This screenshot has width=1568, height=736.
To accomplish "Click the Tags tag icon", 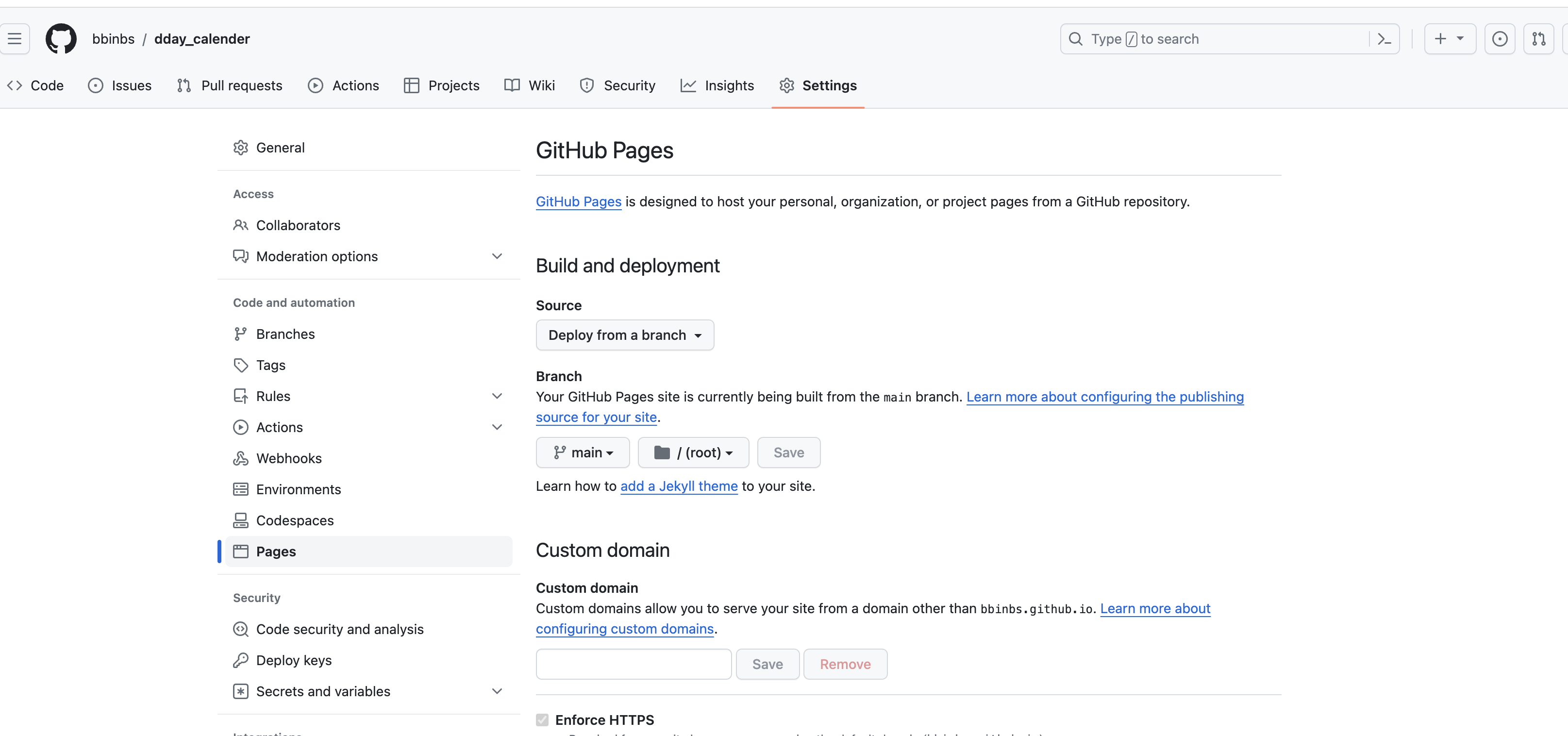I will 240,365.
